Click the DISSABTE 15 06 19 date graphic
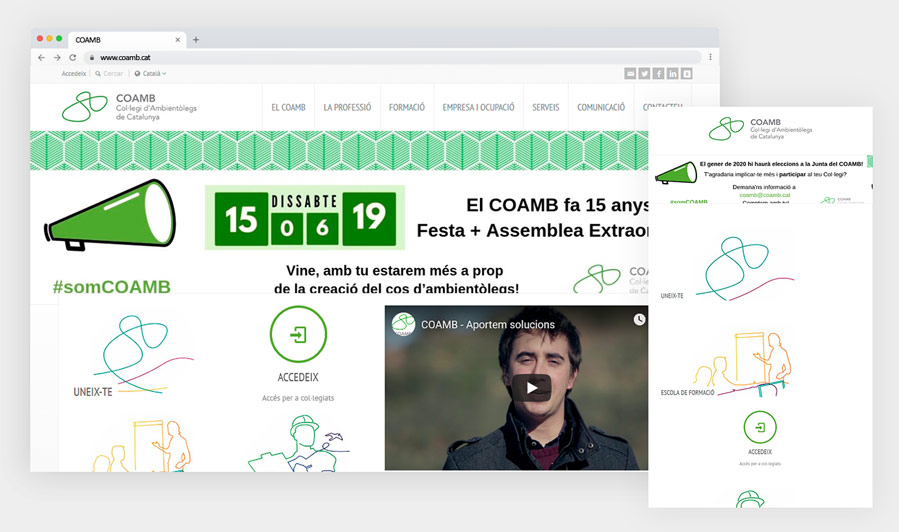Image resolution: width=899 pixels, height=532 pixels. pyautogui.click(x=305, y=218)
